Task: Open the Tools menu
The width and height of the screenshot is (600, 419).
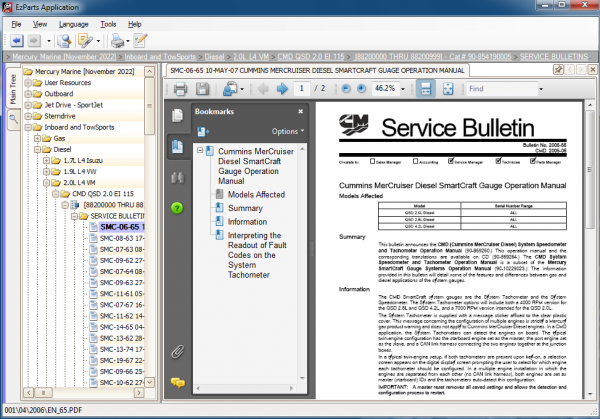Action: tap(107, 22)
